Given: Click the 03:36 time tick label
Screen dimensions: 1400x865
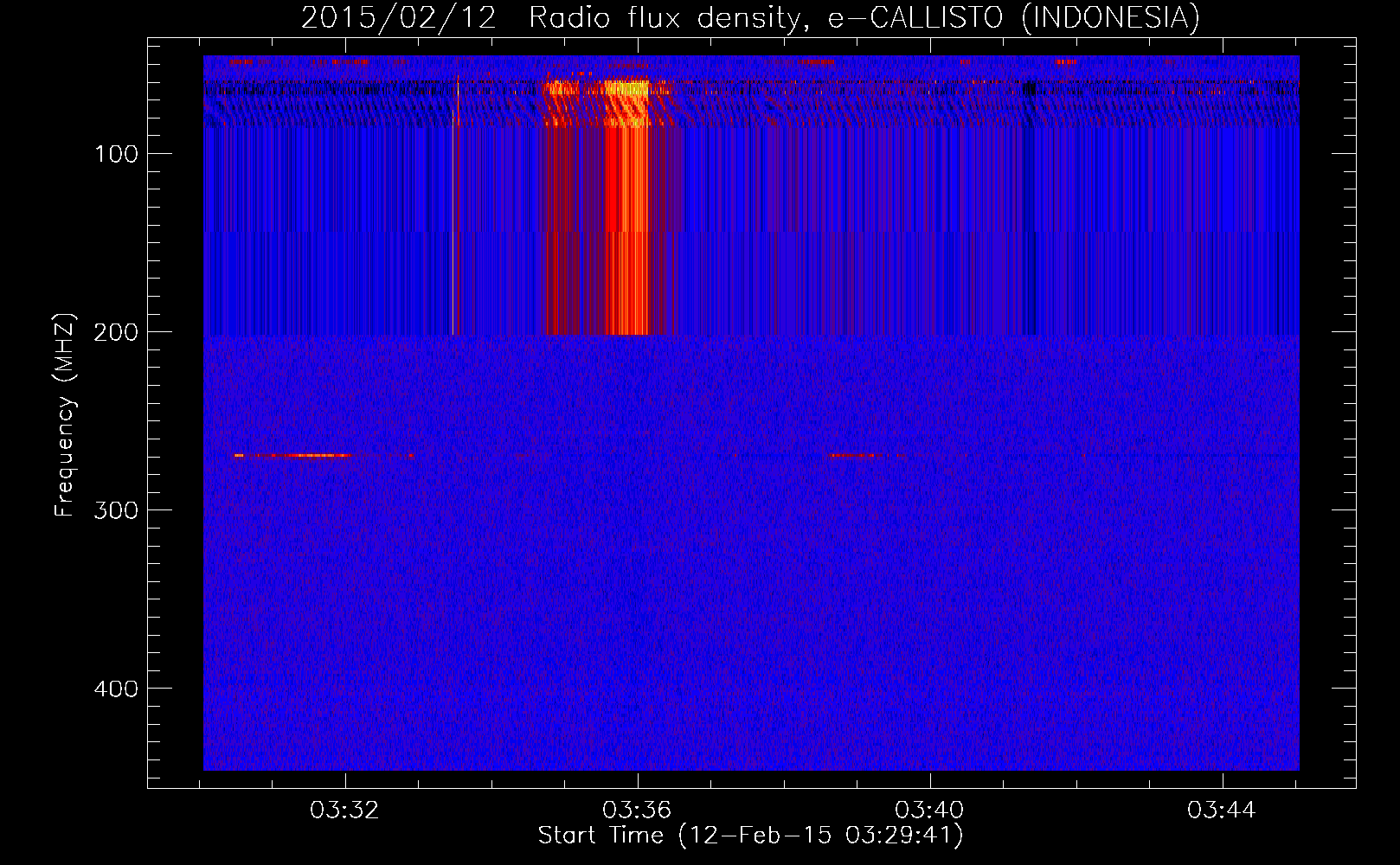Looking at the screenshot, I should [x=637, y=811].
